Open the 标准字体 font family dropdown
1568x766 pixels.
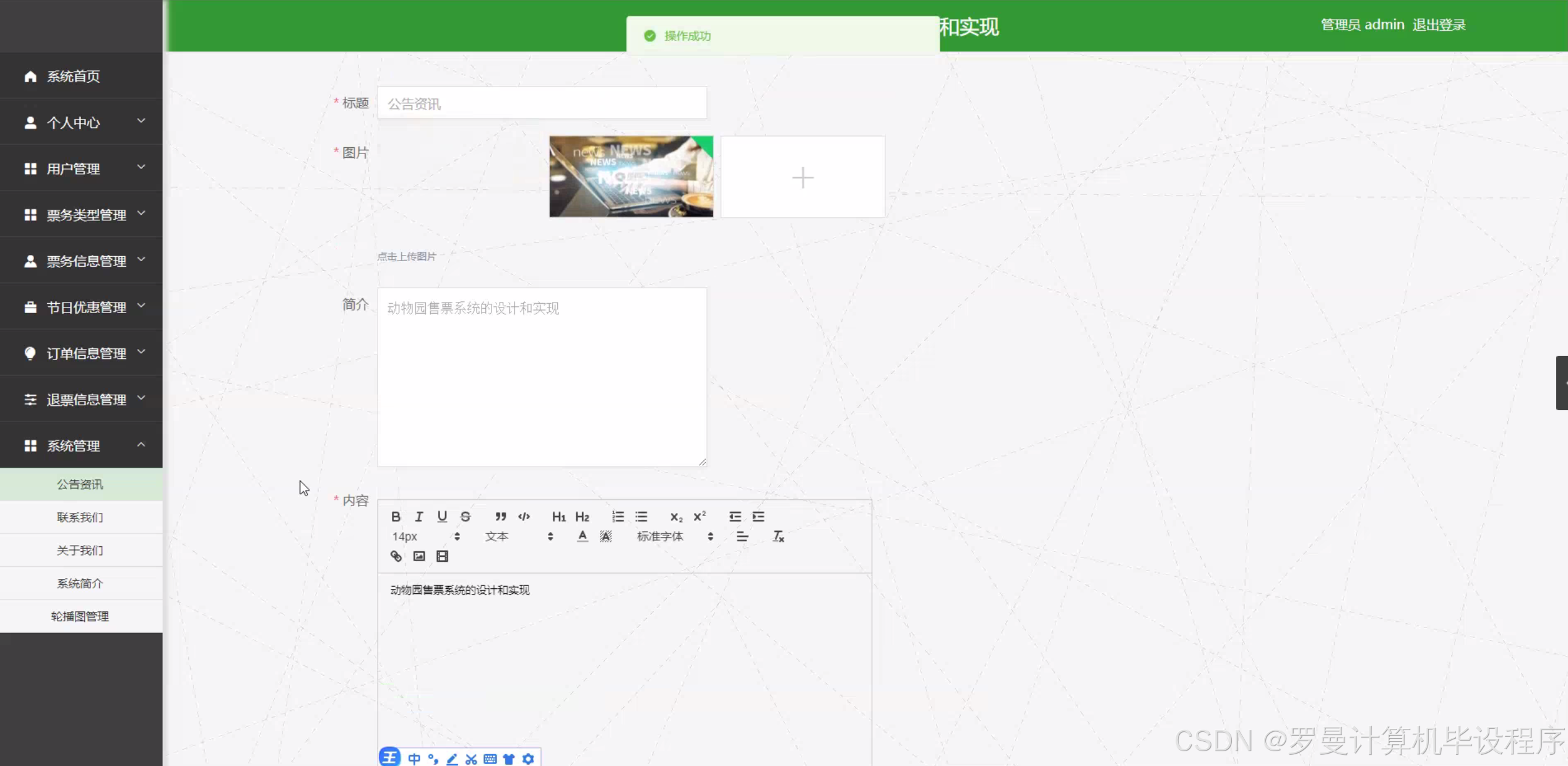click(x=675, y=536)
